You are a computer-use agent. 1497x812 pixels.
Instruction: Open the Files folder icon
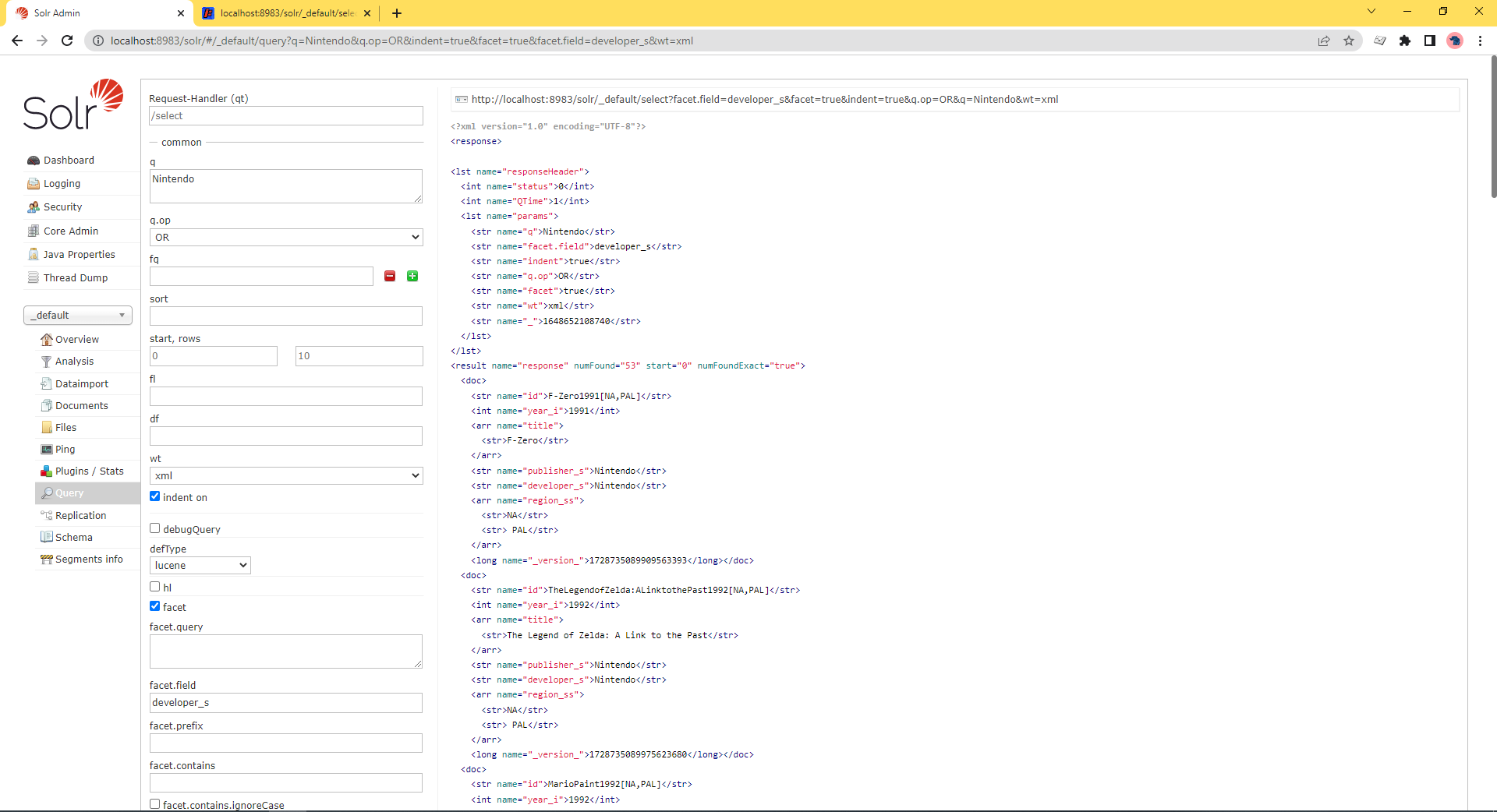[47, 428]
